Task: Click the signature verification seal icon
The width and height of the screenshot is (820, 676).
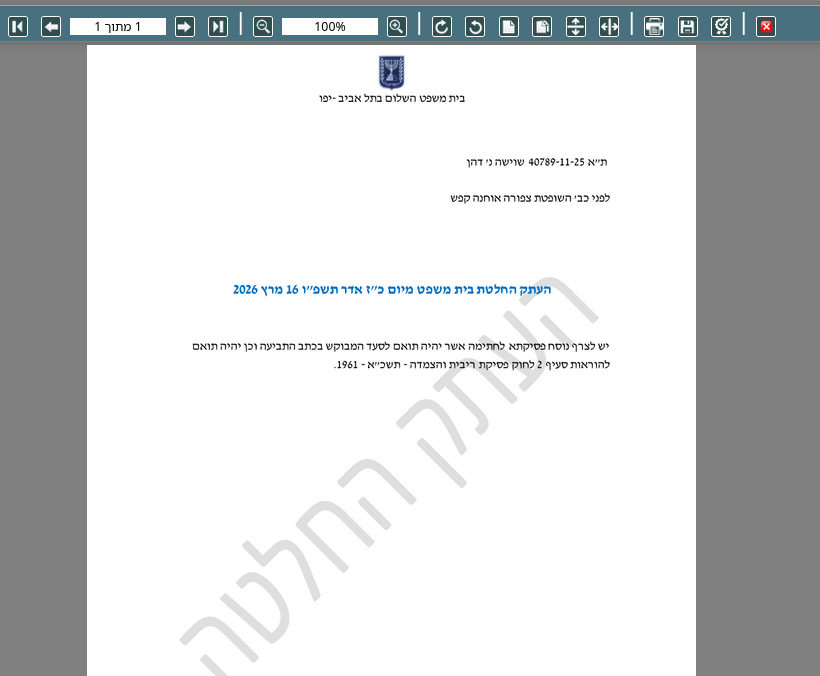Action: pos(721,26)
